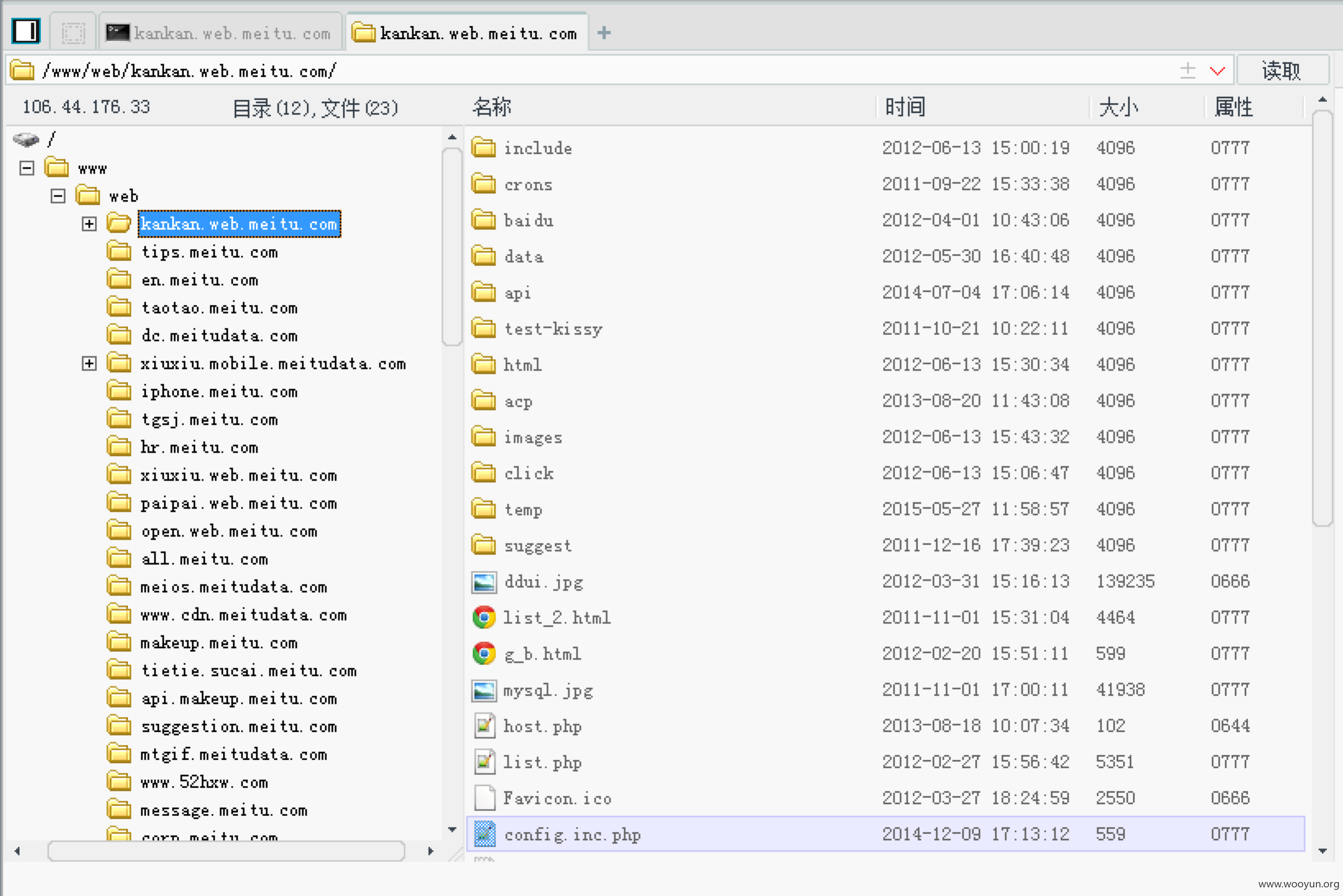Select the list_2.html Chrome icon
1343x896 pixels.
[484, 618]
